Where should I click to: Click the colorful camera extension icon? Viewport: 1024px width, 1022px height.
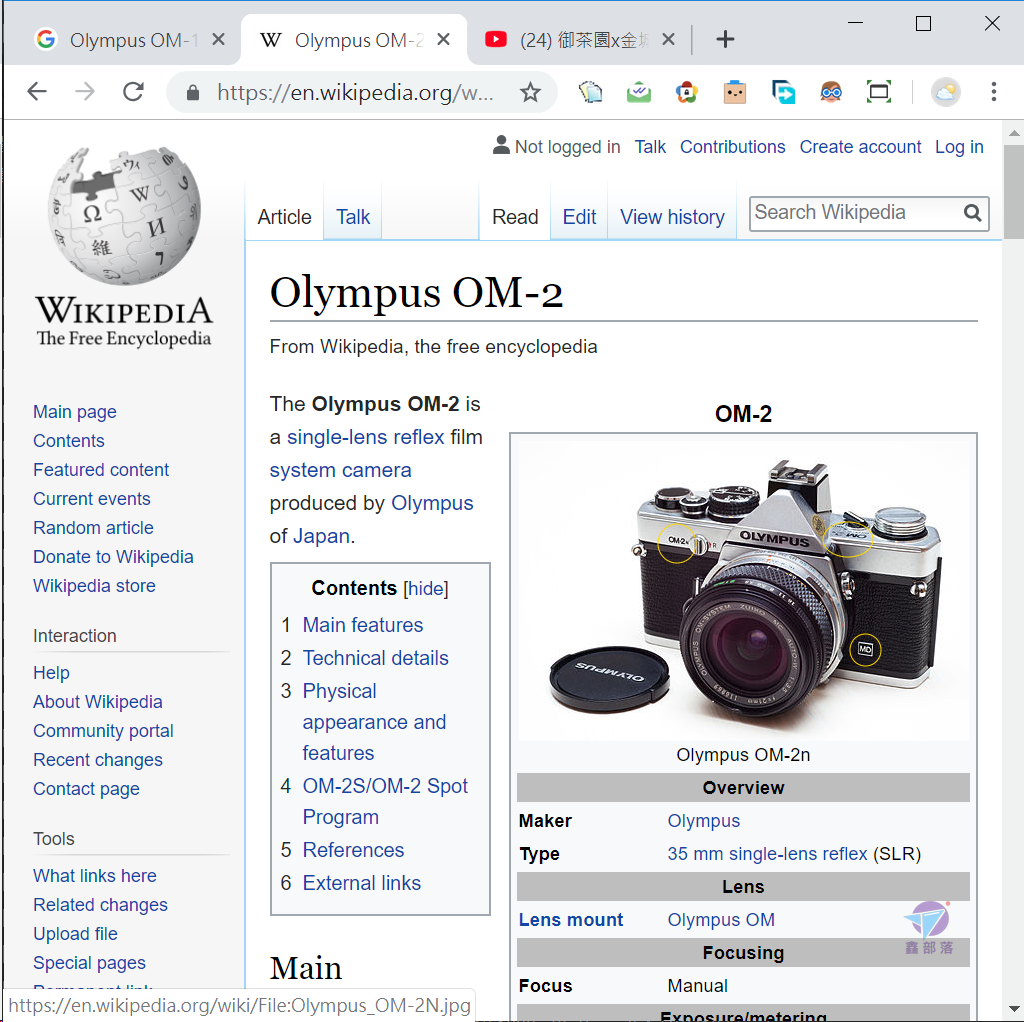(x=686, y=92)
